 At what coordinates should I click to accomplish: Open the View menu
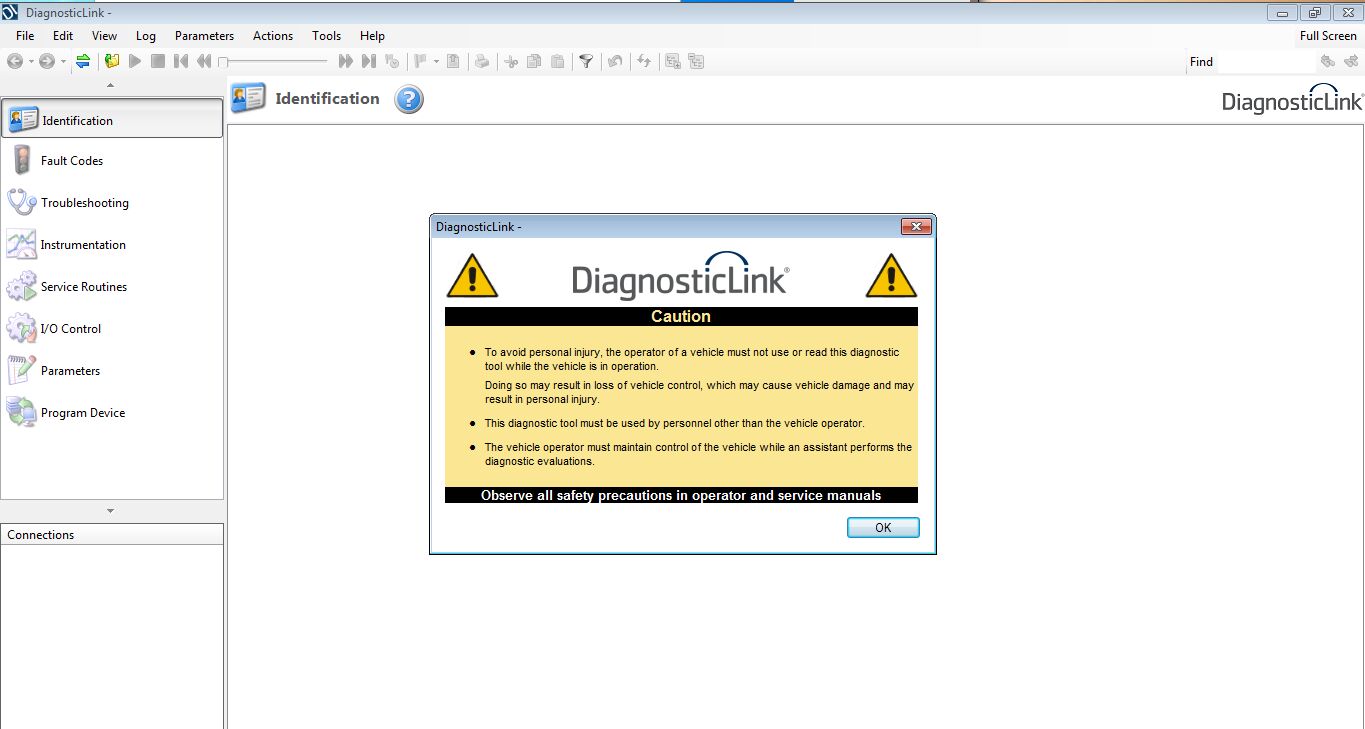coord(104,36)
